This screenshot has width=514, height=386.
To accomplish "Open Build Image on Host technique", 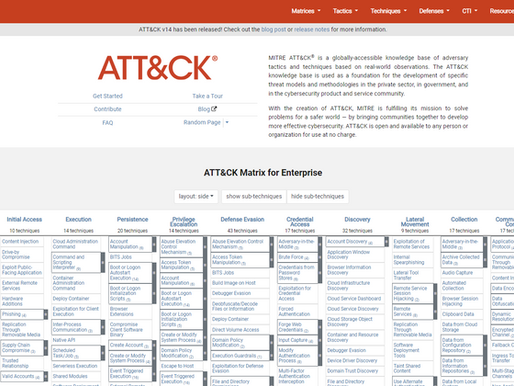I will coord(234,283).
